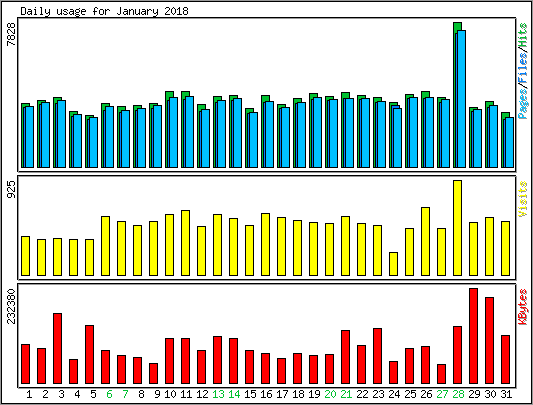The image size is (533, 405).
Task: Click day label 19 on the axis
Action: point(314,394)
